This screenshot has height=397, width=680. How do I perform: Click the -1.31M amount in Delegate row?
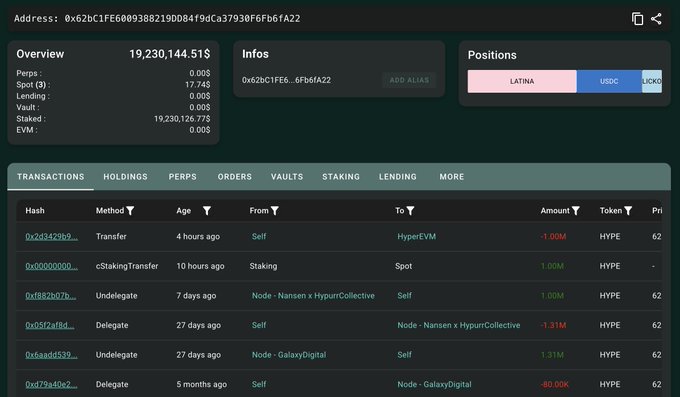[x=553, y=325]
